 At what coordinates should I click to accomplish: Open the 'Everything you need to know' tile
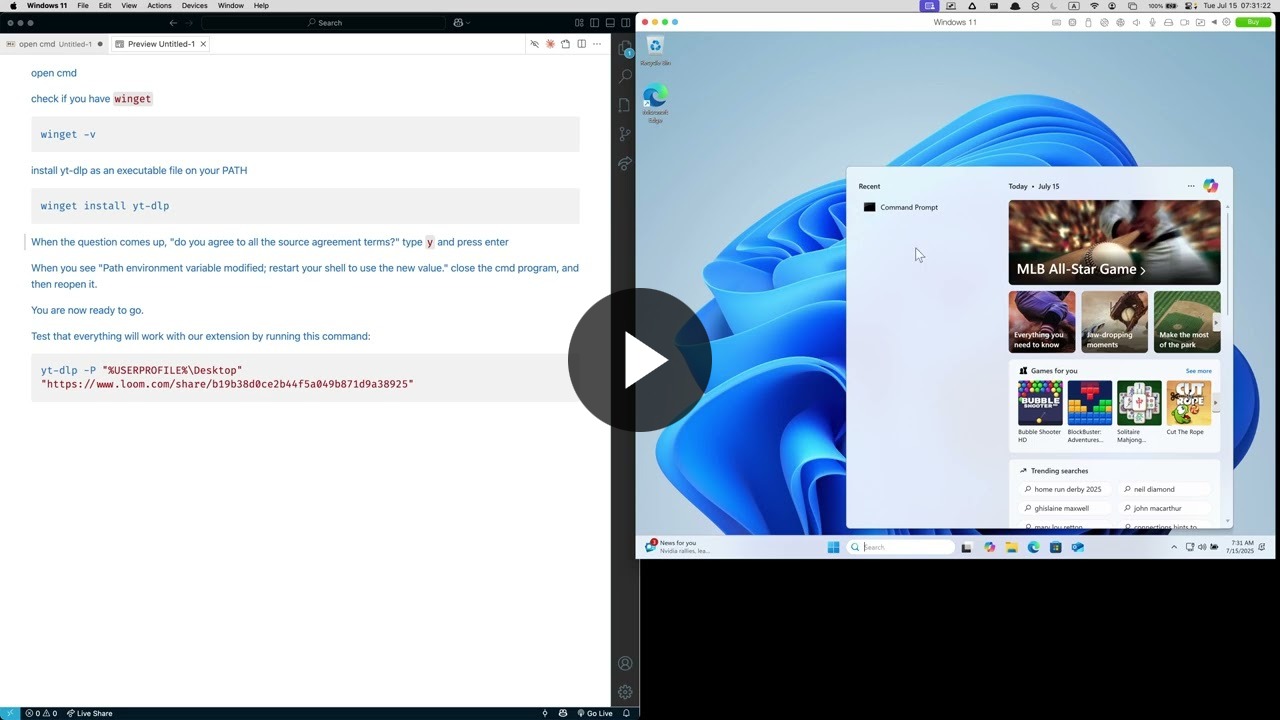(1042, 321)
